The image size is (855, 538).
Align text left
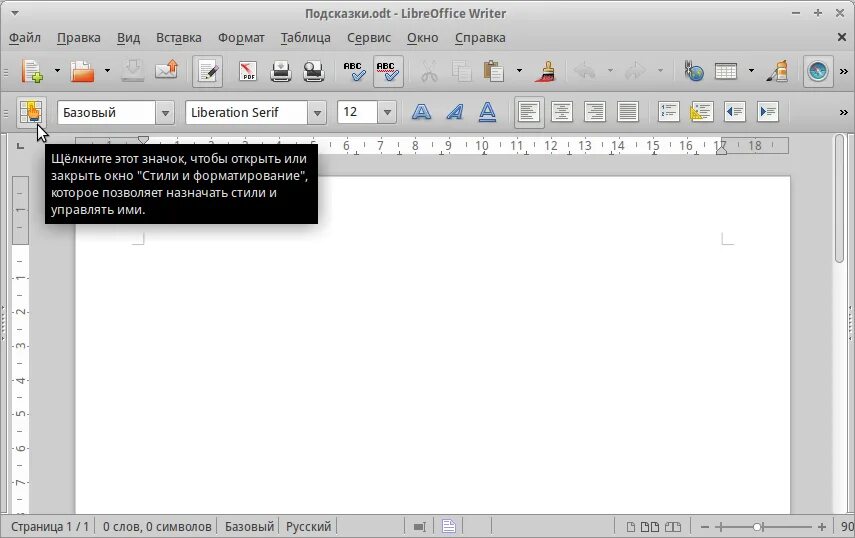(529, 112)
